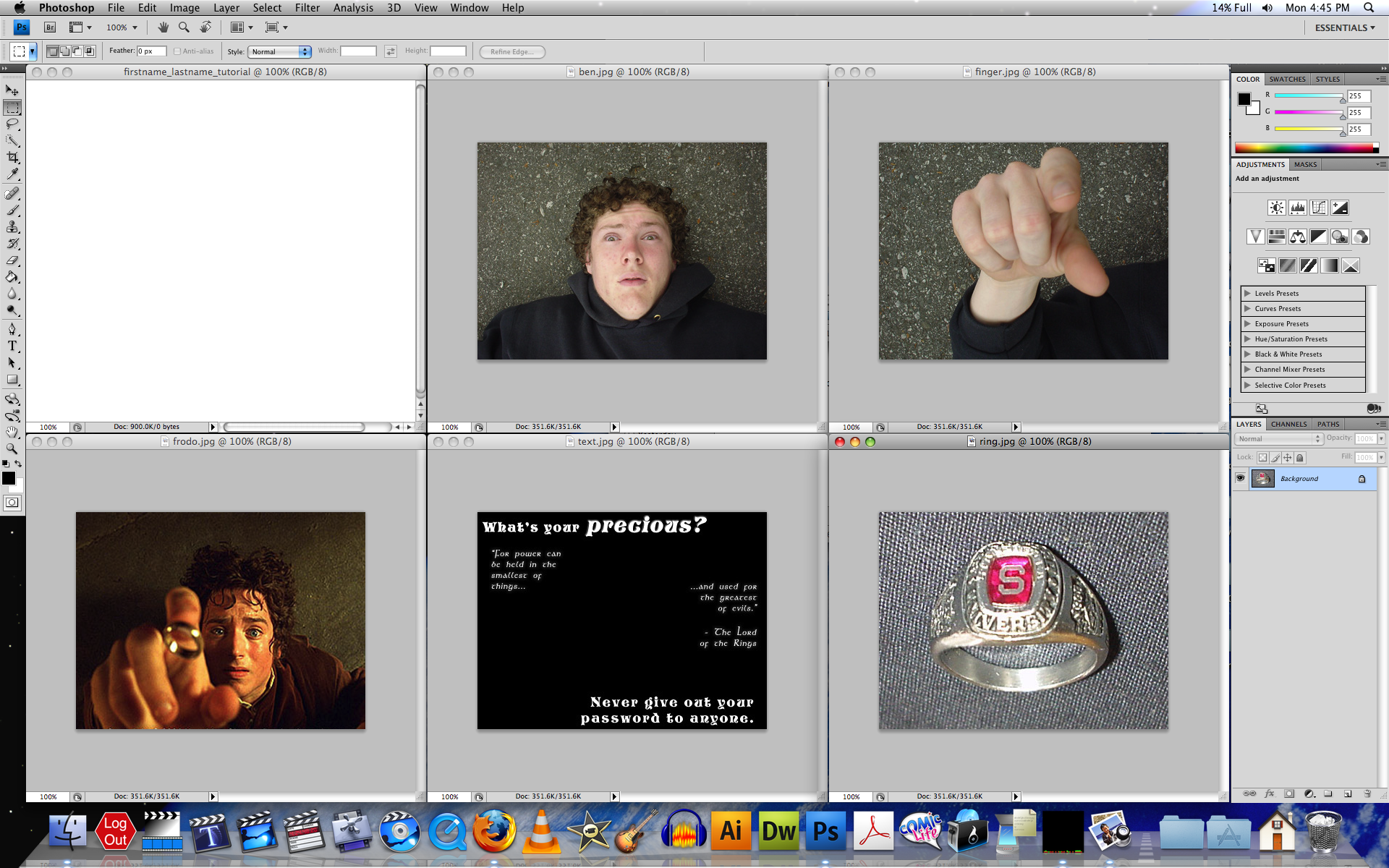
Task: Open the 100% zoom level dropdown
Action: click(x=122, y=27)
